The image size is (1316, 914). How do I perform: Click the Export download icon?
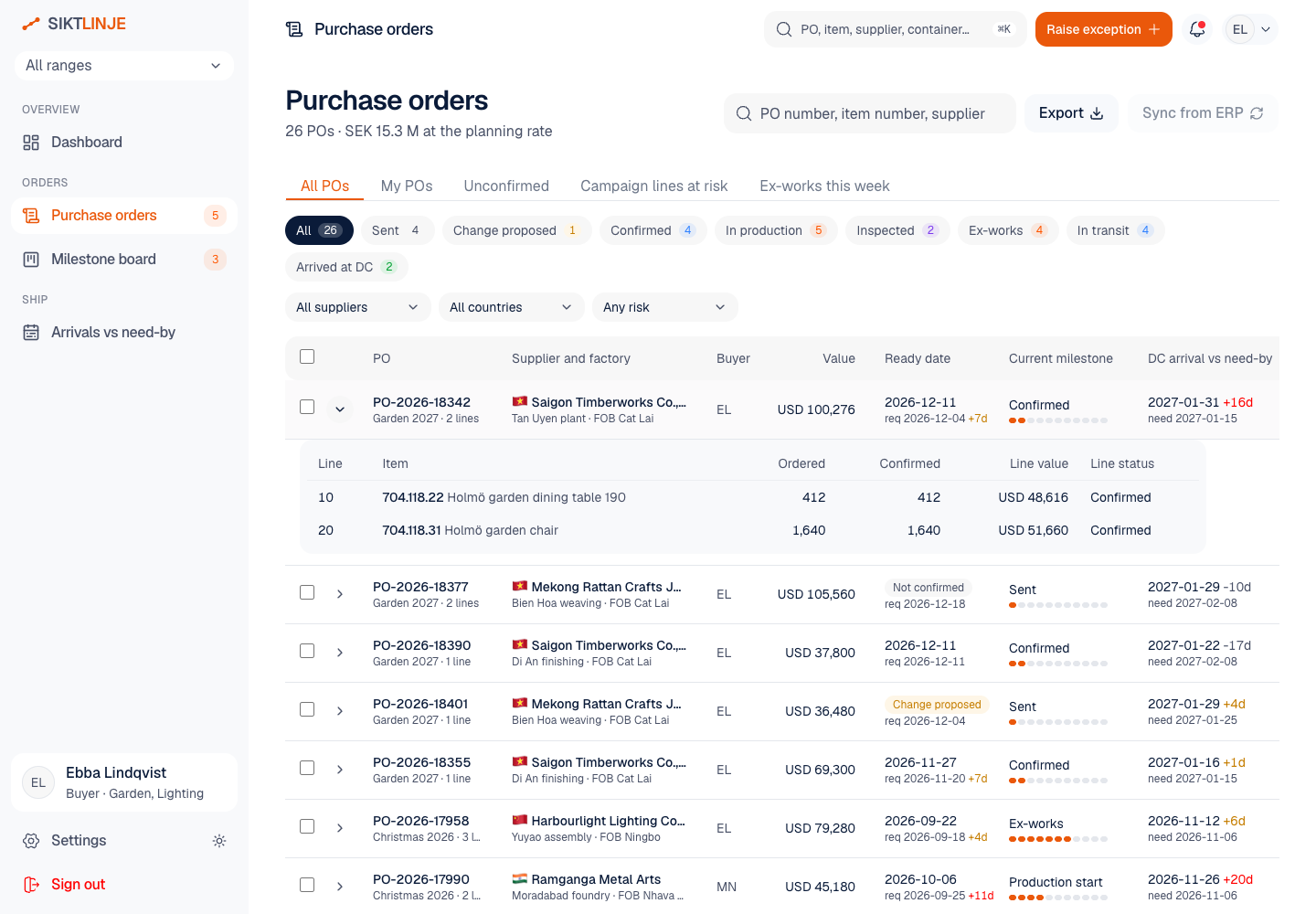click(1097, 113)
